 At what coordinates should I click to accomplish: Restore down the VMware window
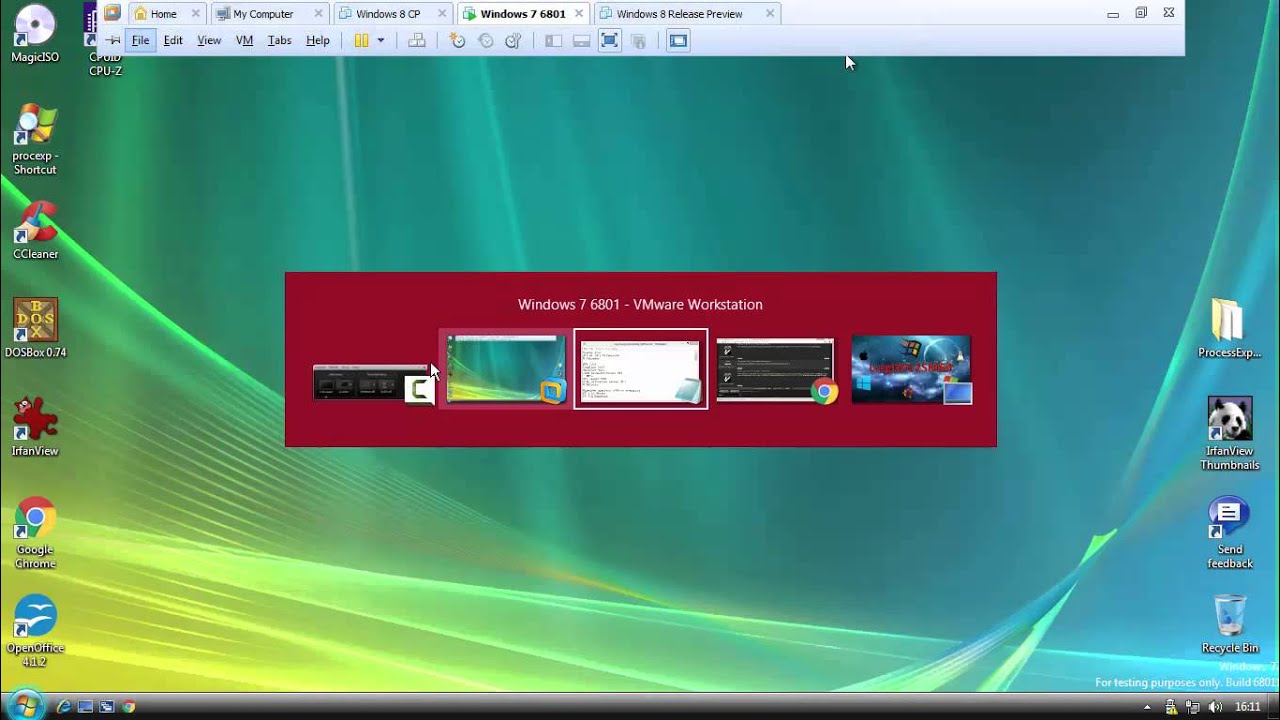click(1141, 13)
